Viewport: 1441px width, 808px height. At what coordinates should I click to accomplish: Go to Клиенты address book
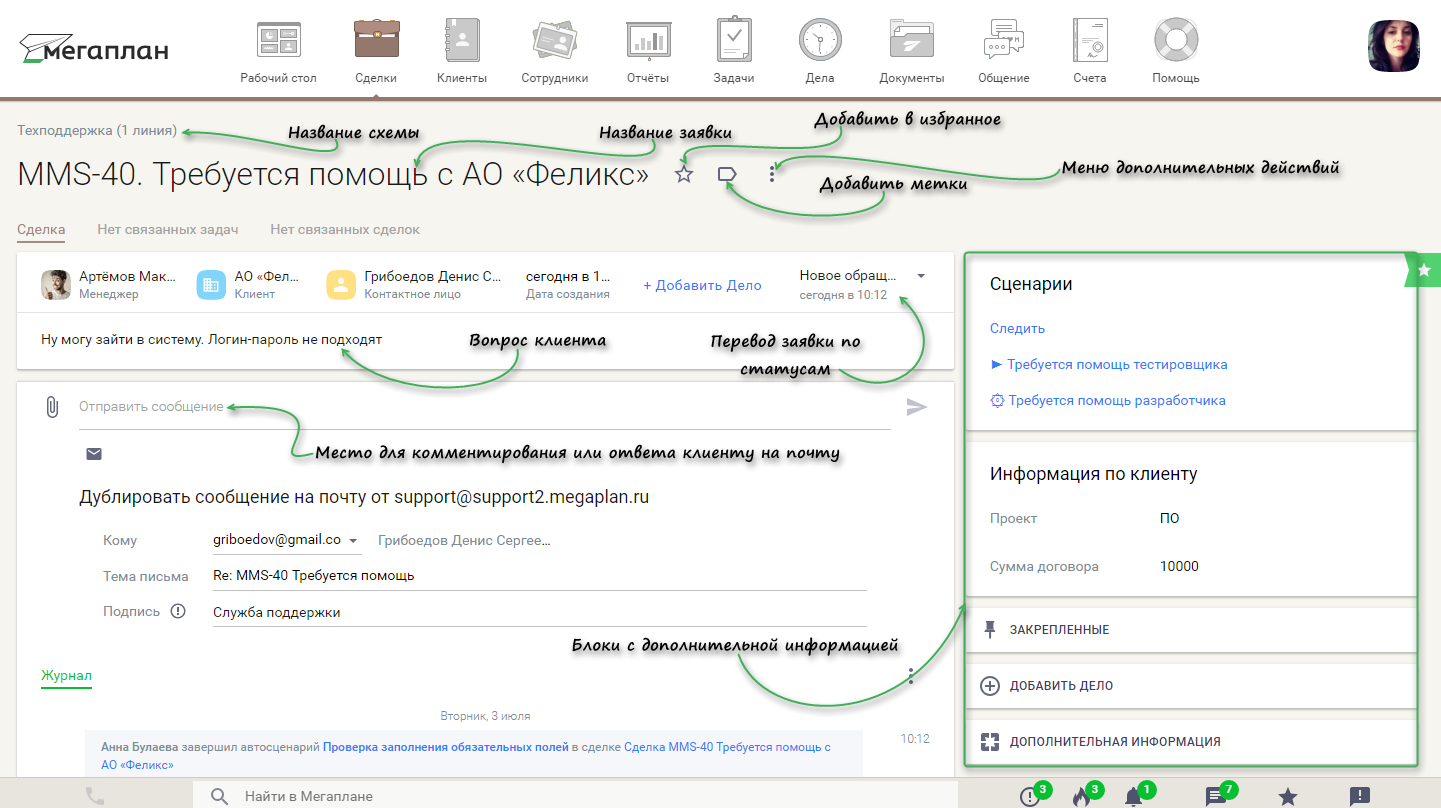tap(462, 50)
